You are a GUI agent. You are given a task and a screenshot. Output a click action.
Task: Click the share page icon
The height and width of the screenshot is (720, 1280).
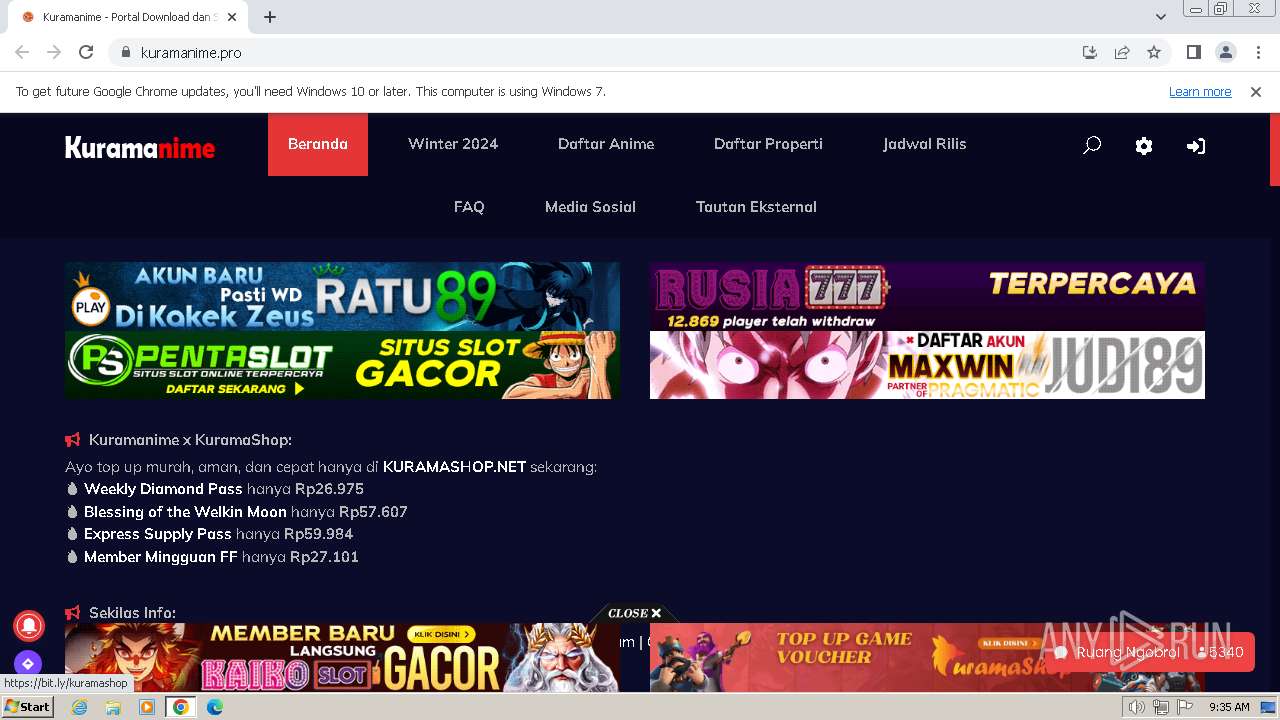1122,52
